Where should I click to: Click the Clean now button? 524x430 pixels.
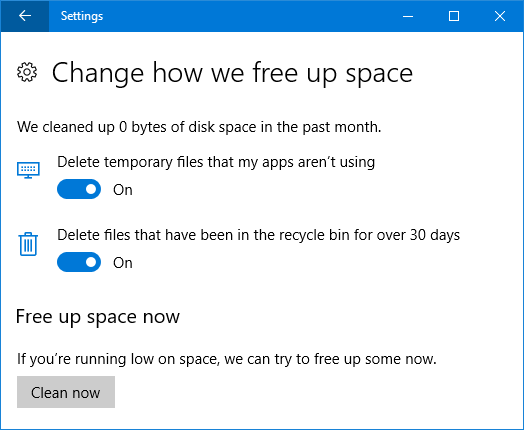66,392
